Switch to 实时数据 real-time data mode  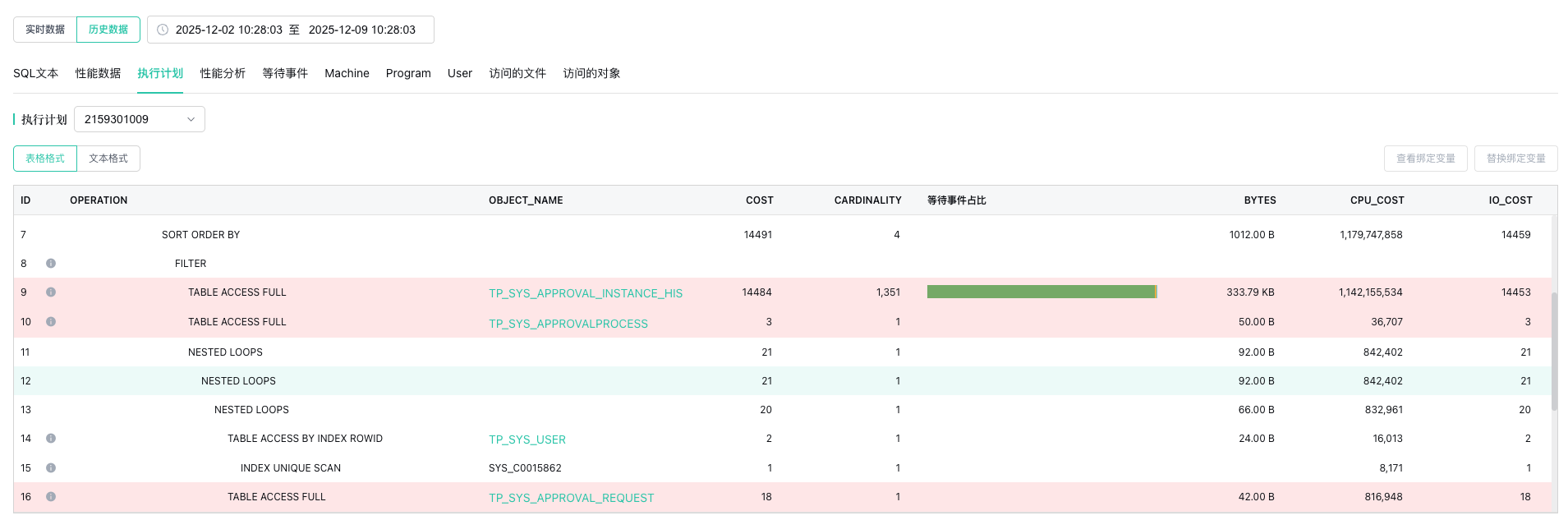[45, 30]
